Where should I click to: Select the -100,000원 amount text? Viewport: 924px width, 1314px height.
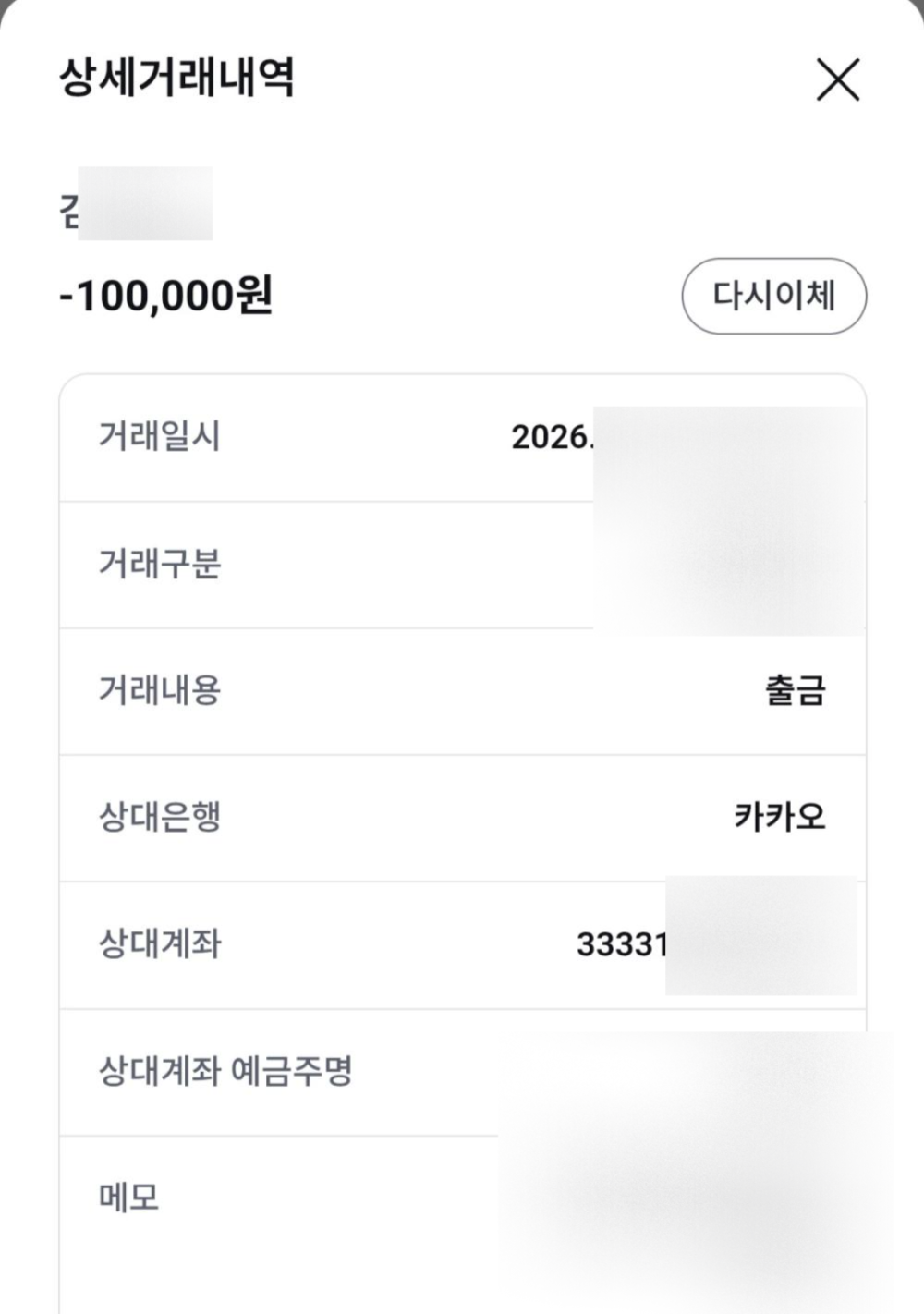165,297
